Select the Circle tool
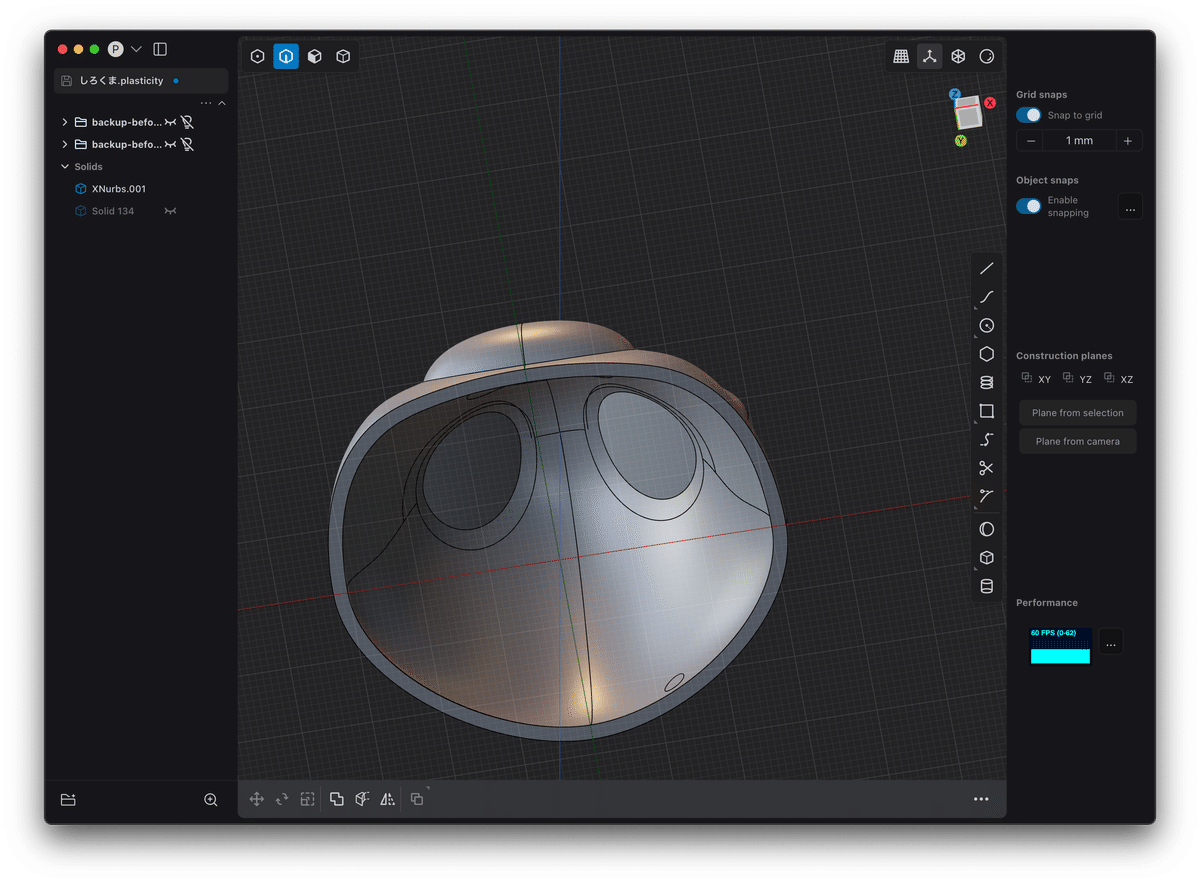The height and width of the screenshot is (883, 1200). click(987, 325)
